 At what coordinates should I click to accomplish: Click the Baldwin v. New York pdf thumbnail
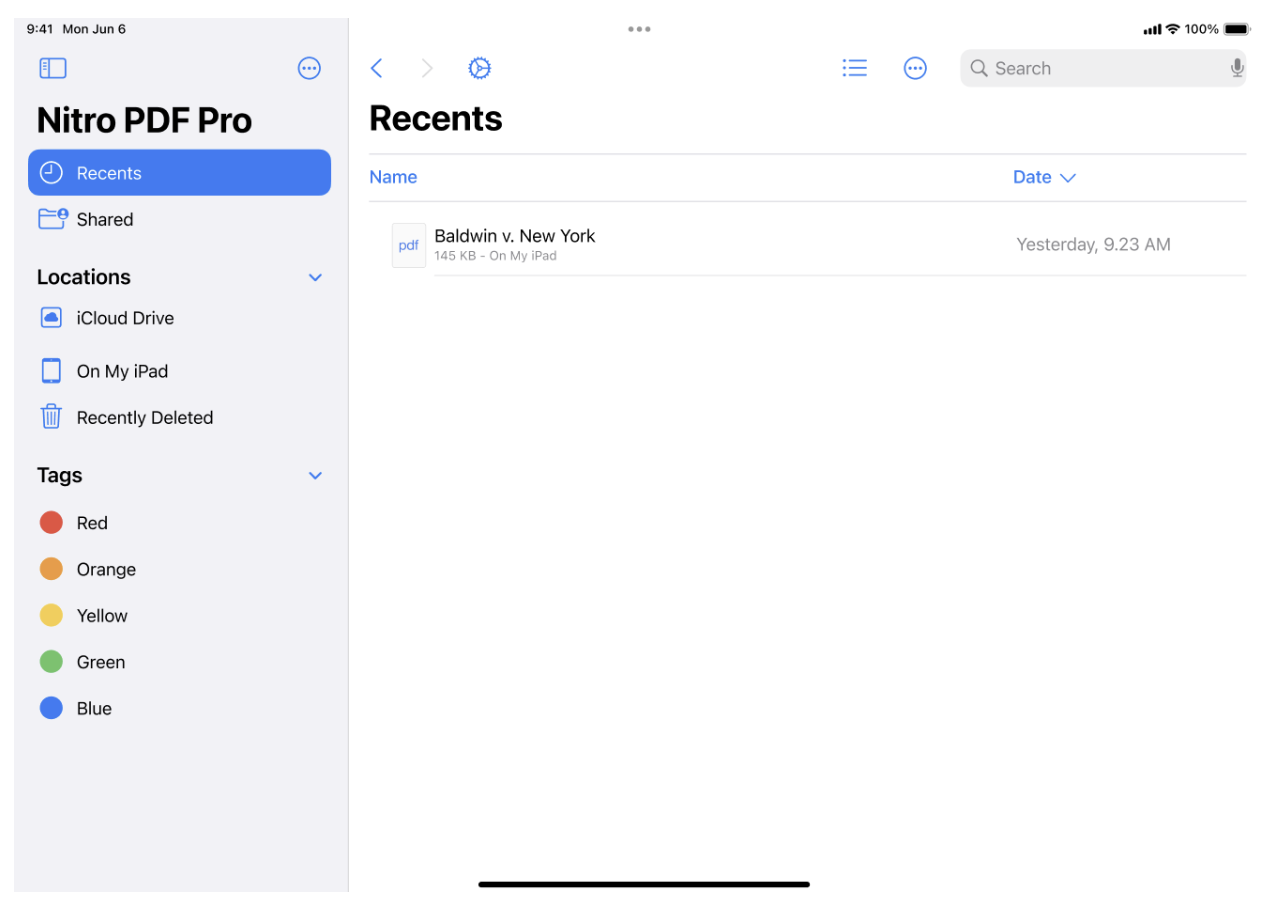(409, 245)
